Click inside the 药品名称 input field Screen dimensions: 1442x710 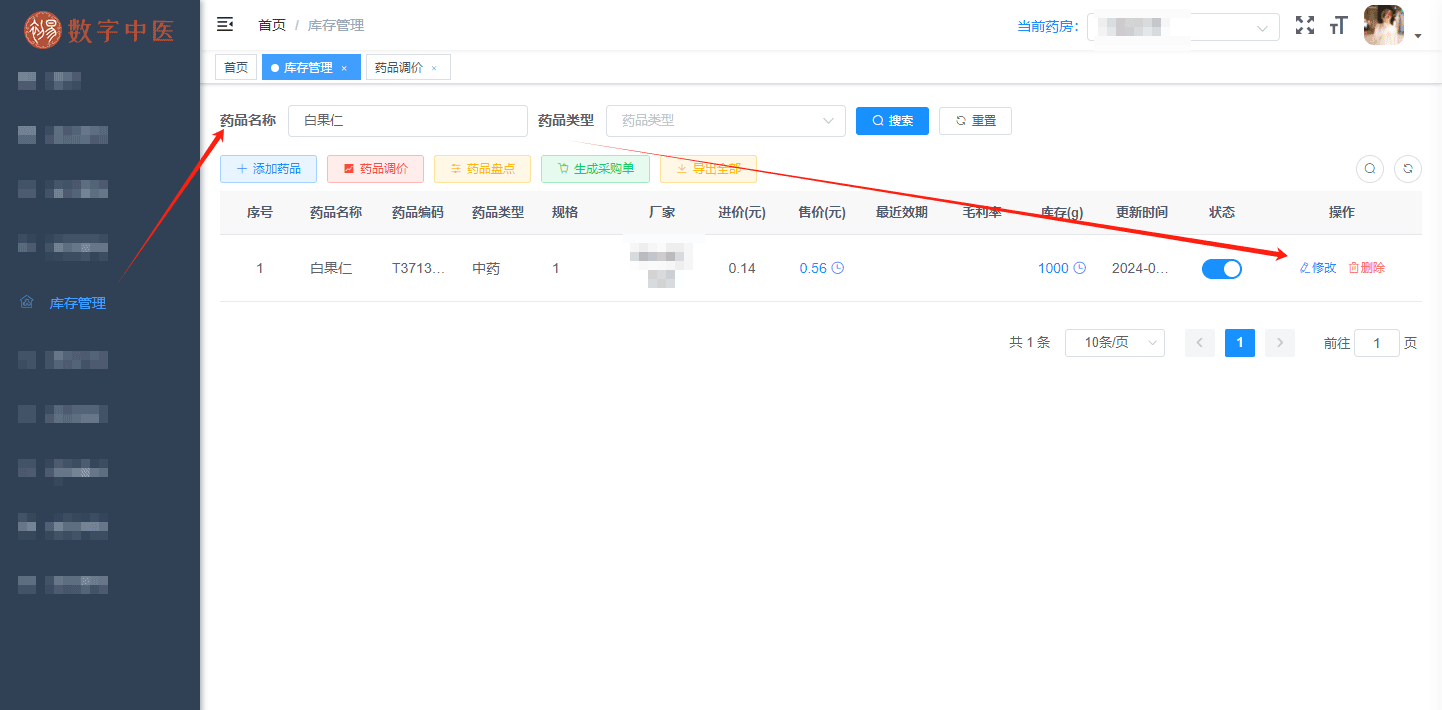pos(407,120)
